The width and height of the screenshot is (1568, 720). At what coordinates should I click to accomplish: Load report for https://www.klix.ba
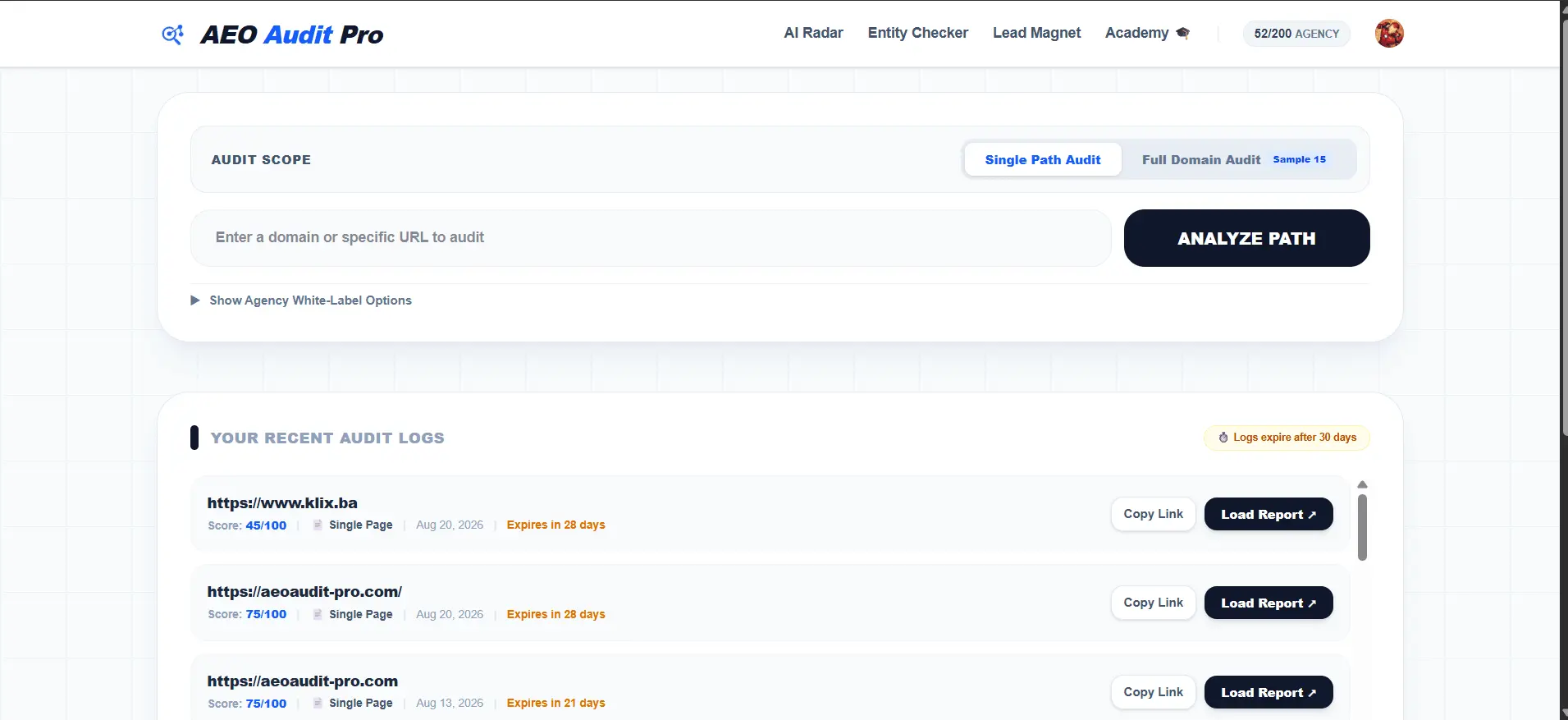(x=1268, y=514)
